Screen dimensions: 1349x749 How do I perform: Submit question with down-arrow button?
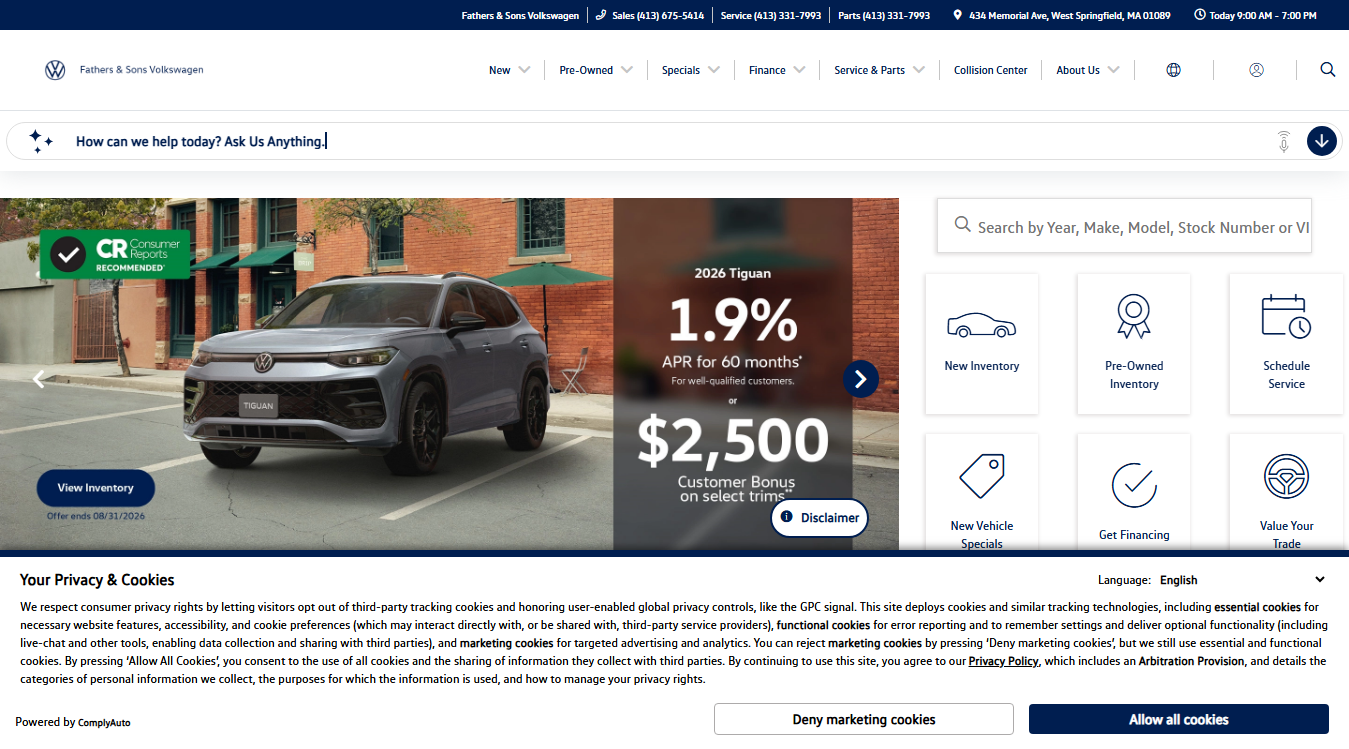[x=1322, y=141]
